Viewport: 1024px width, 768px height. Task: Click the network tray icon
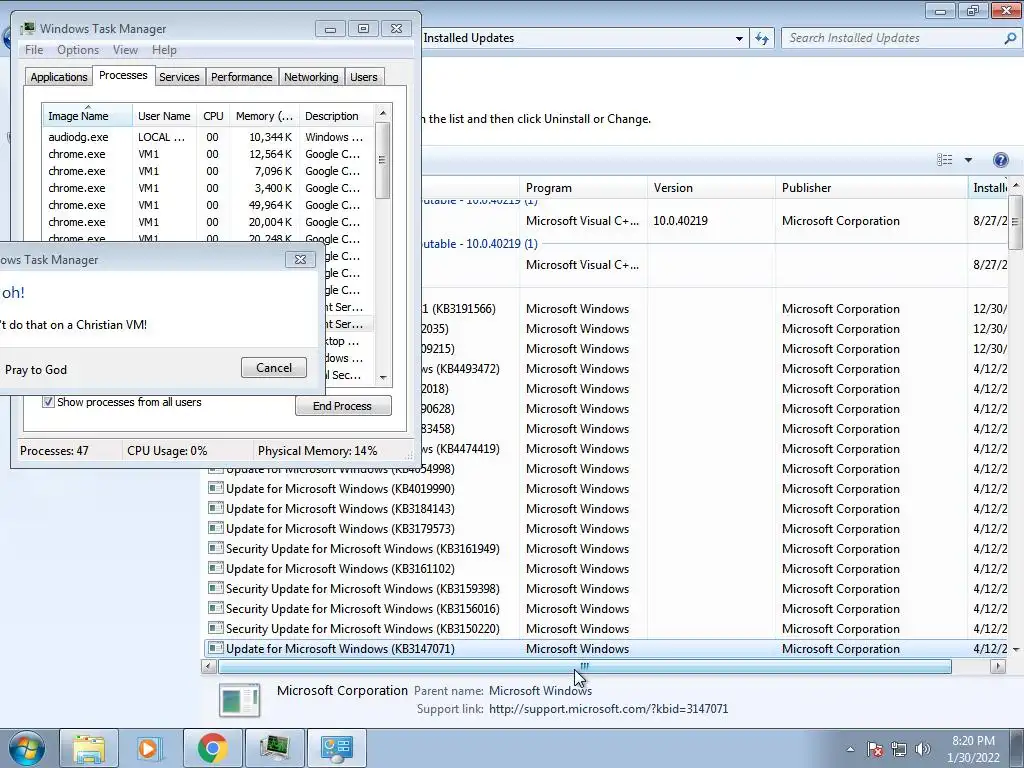click(899, 749)
